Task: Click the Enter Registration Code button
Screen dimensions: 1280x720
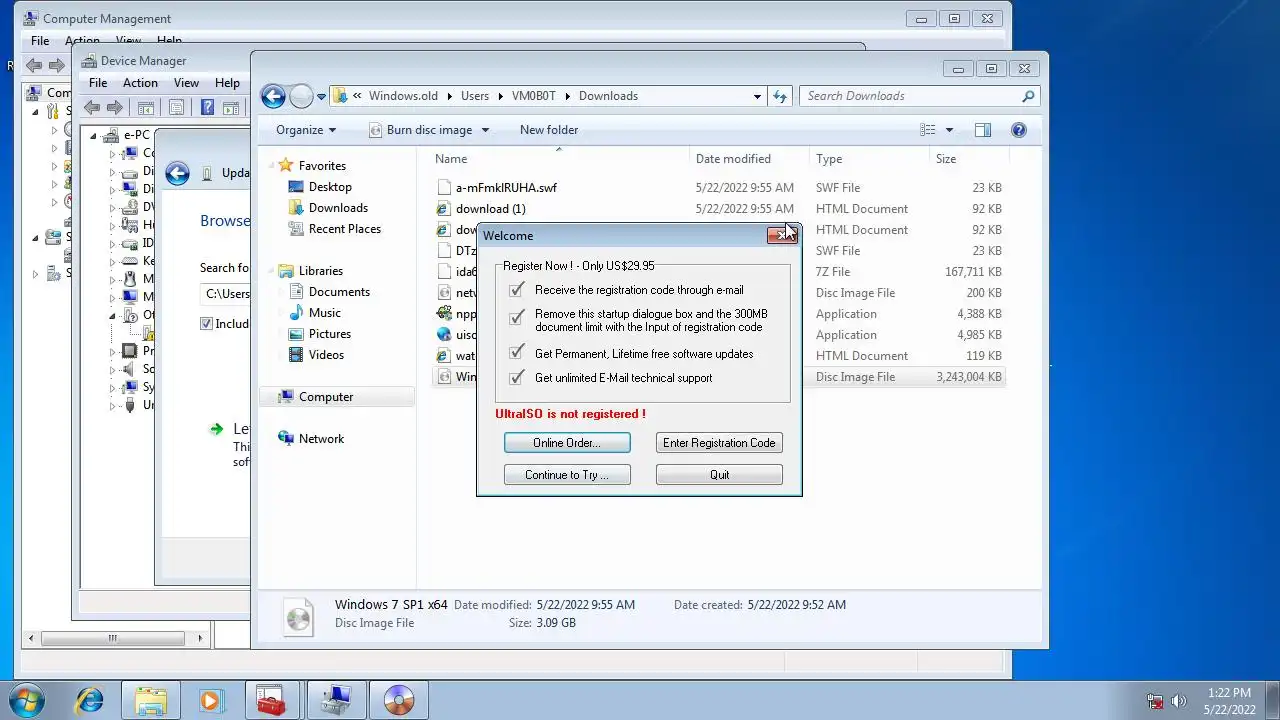Action: tap(719, 443)
